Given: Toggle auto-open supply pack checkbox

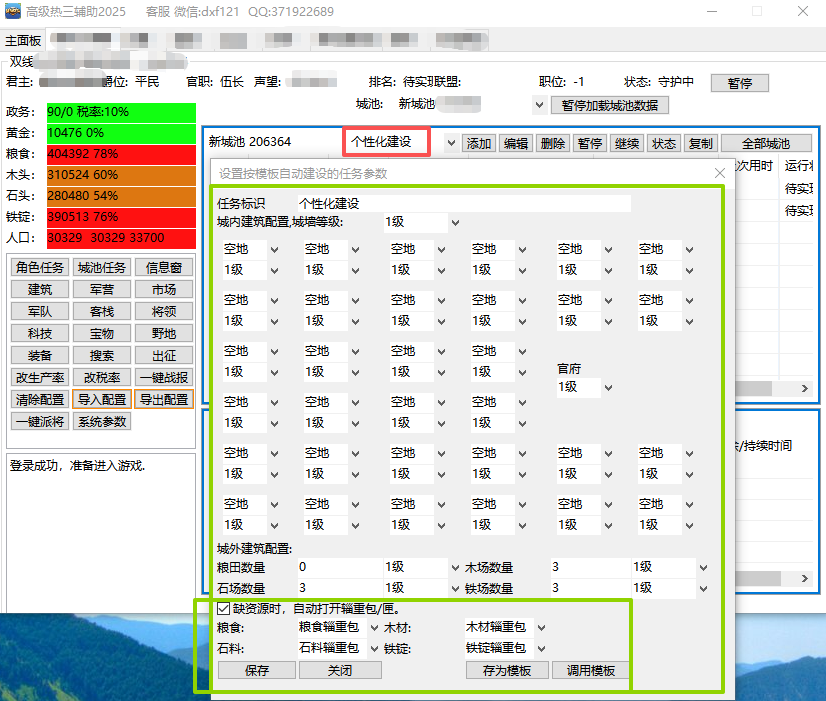Looking at the screenshot, I should pyautogui.click(x=223, y=608).
